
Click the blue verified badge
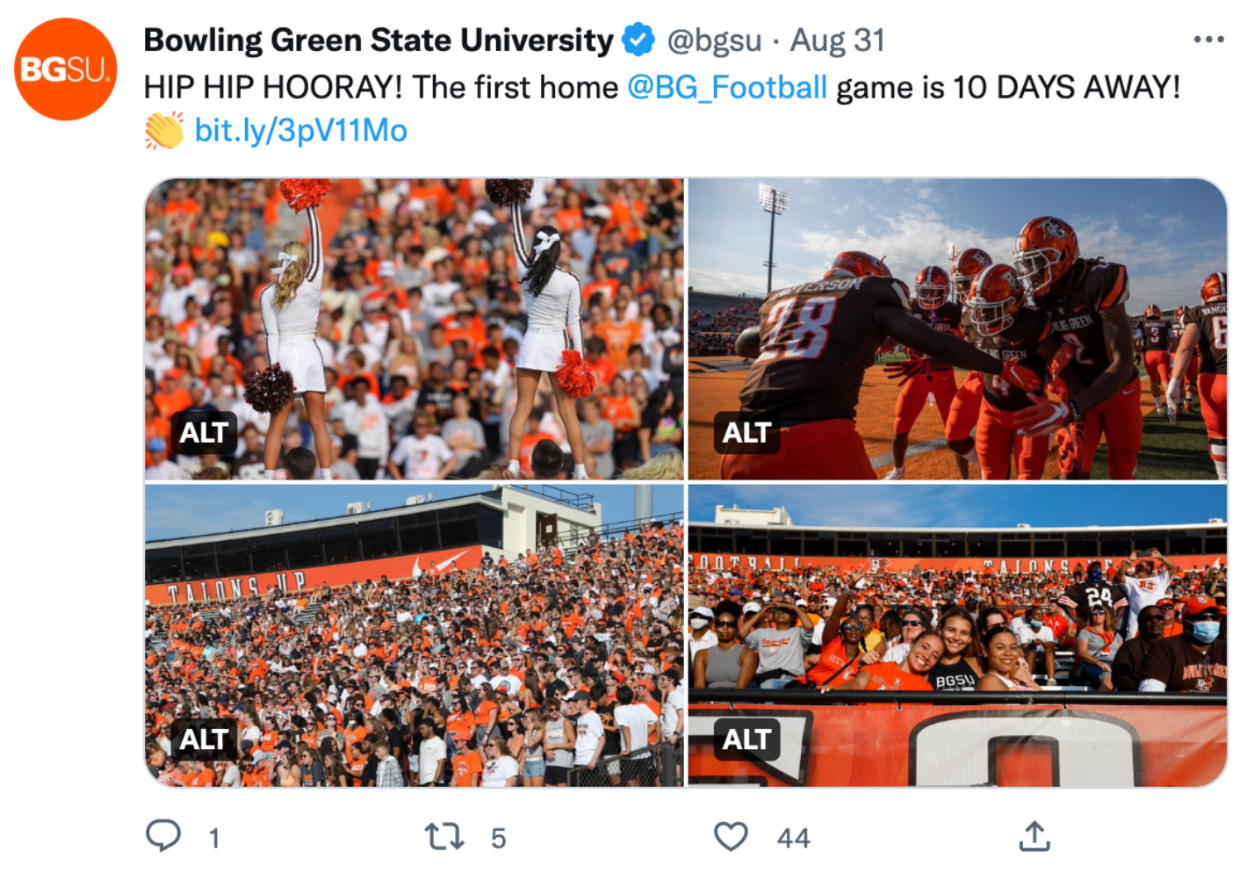pos(638,41)
